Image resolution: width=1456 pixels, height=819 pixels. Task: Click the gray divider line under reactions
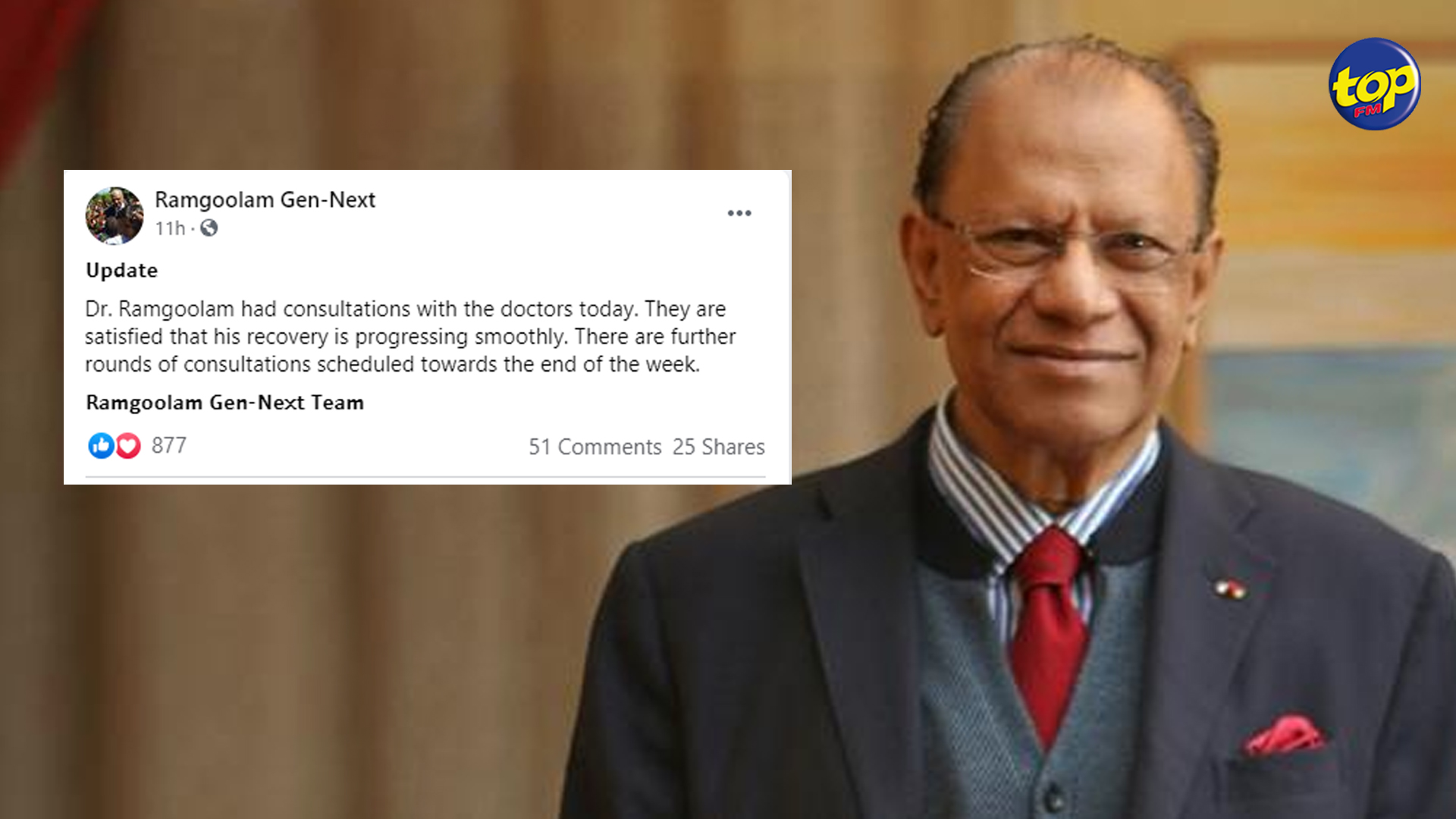[425, 477]
